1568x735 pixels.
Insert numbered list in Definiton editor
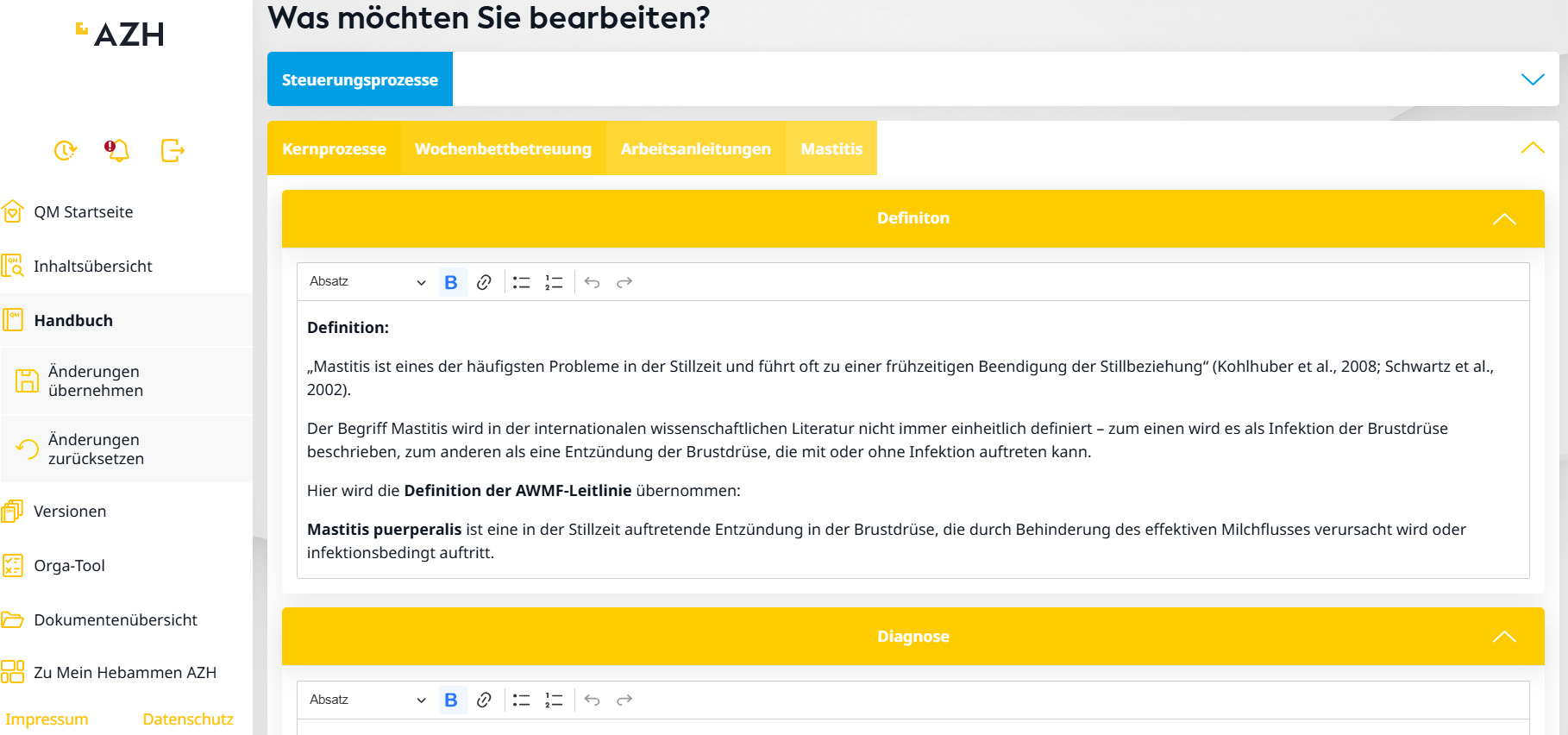tap(554, 282)
